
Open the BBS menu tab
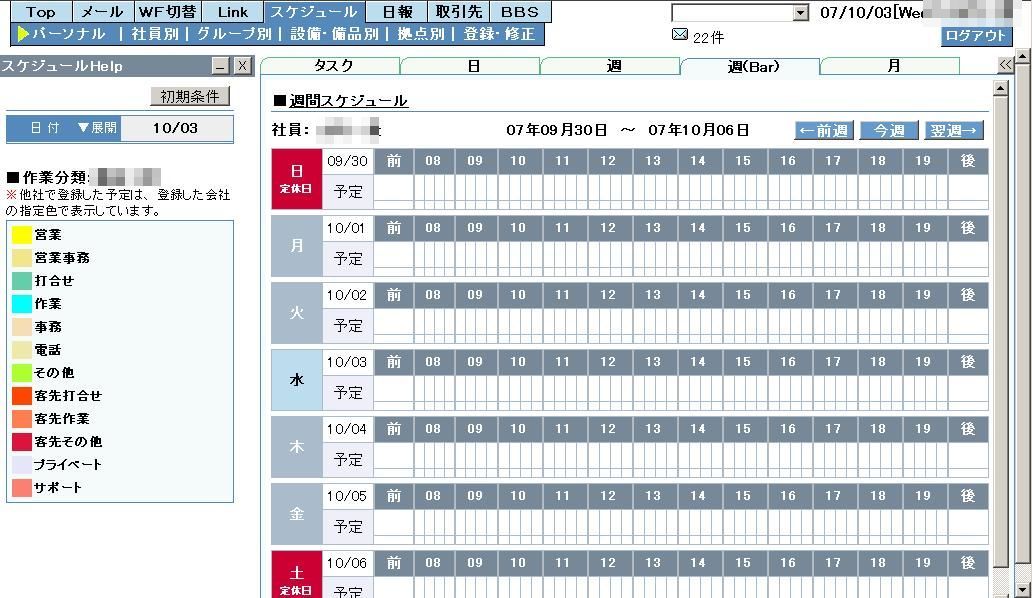click(519, 12)
